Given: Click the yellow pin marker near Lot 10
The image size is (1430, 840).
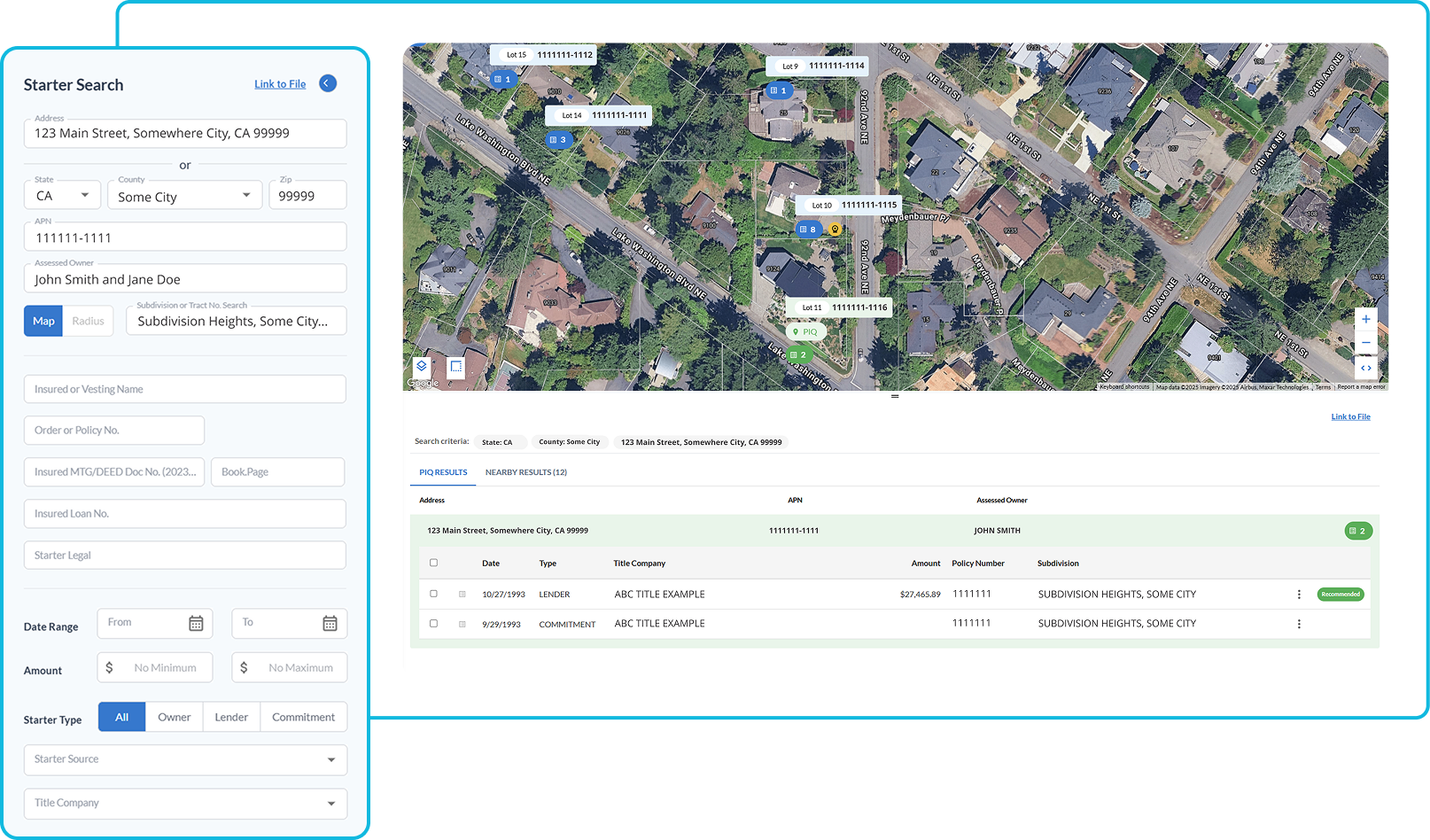Looking at the screenshot, I should click(835, 229).
